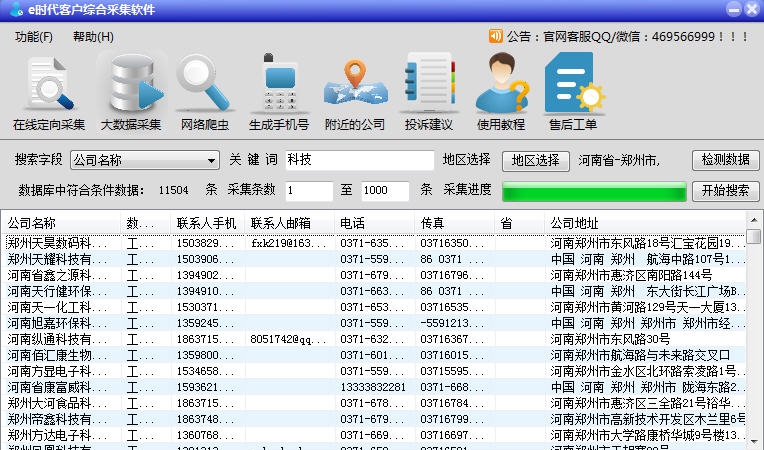Viewport: 764px width, 450px height.
Task: Open the 功能(F) menu
Action: 34,37
